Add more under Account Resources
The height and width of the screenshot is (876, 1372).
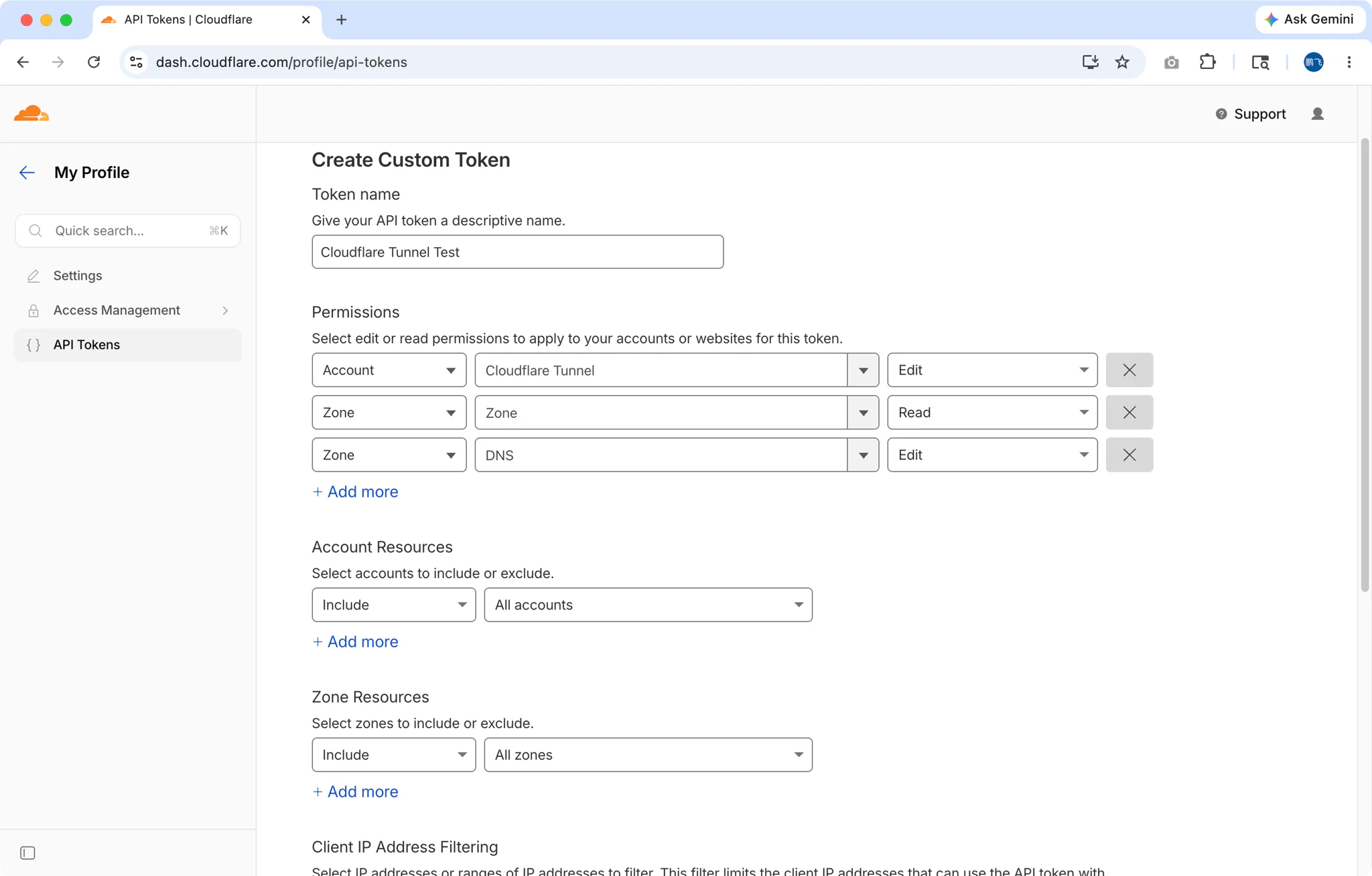tap(355, 642)
